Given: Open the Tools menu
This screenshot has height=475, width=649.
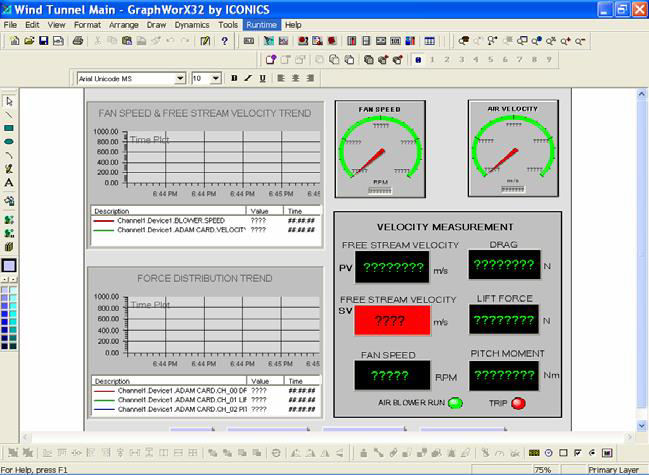Looking at the screenshot, I should pos(228,25).
